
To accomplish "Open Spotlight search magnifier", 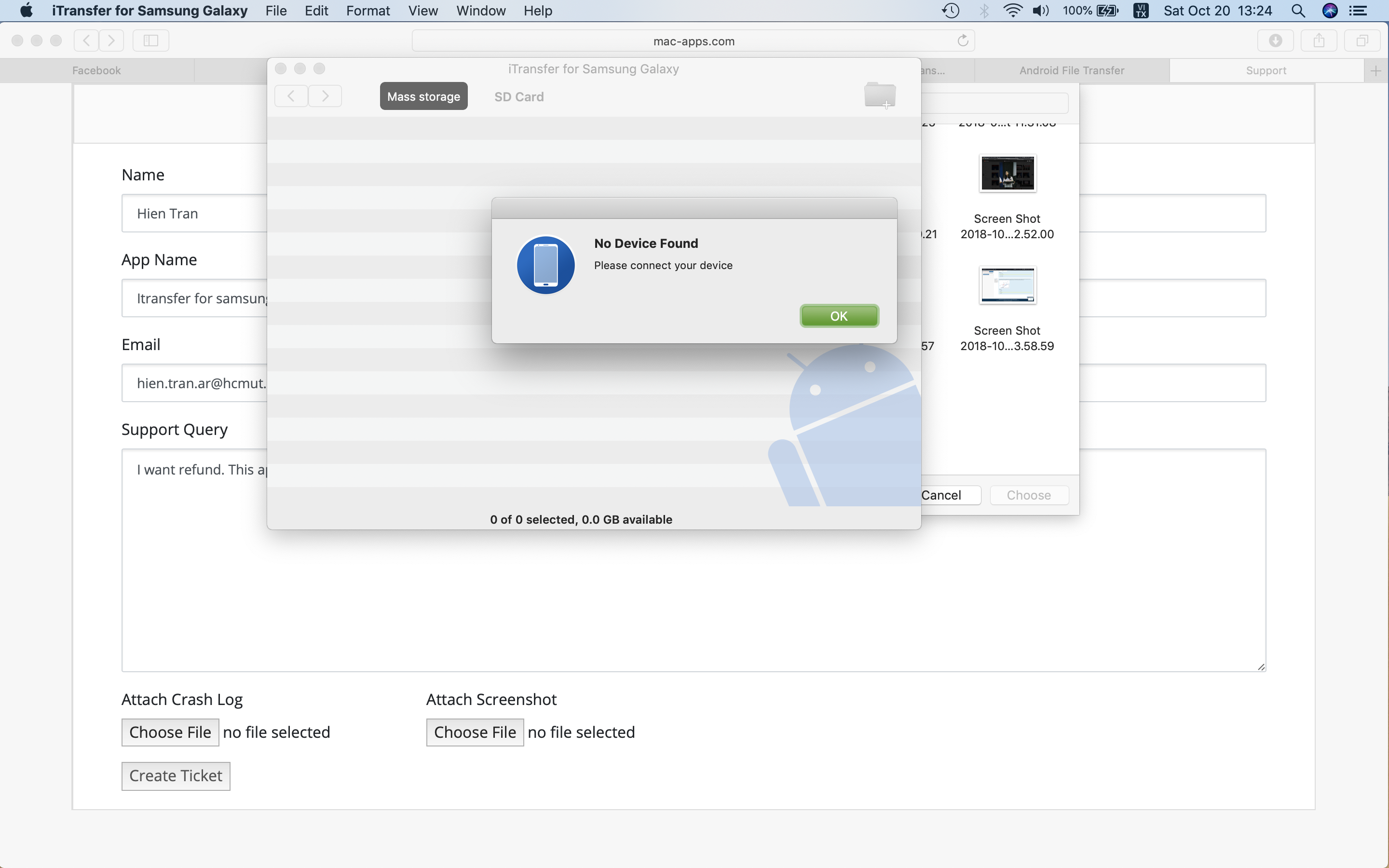I will tap(1298, 10).
